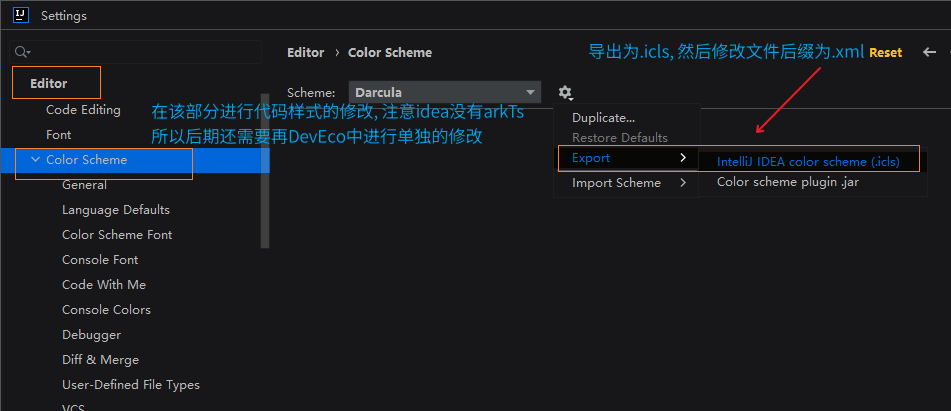This screenshot has width=951, height=411.
Task: Open Debugger color settings
Action: click(x=92, y=335)
